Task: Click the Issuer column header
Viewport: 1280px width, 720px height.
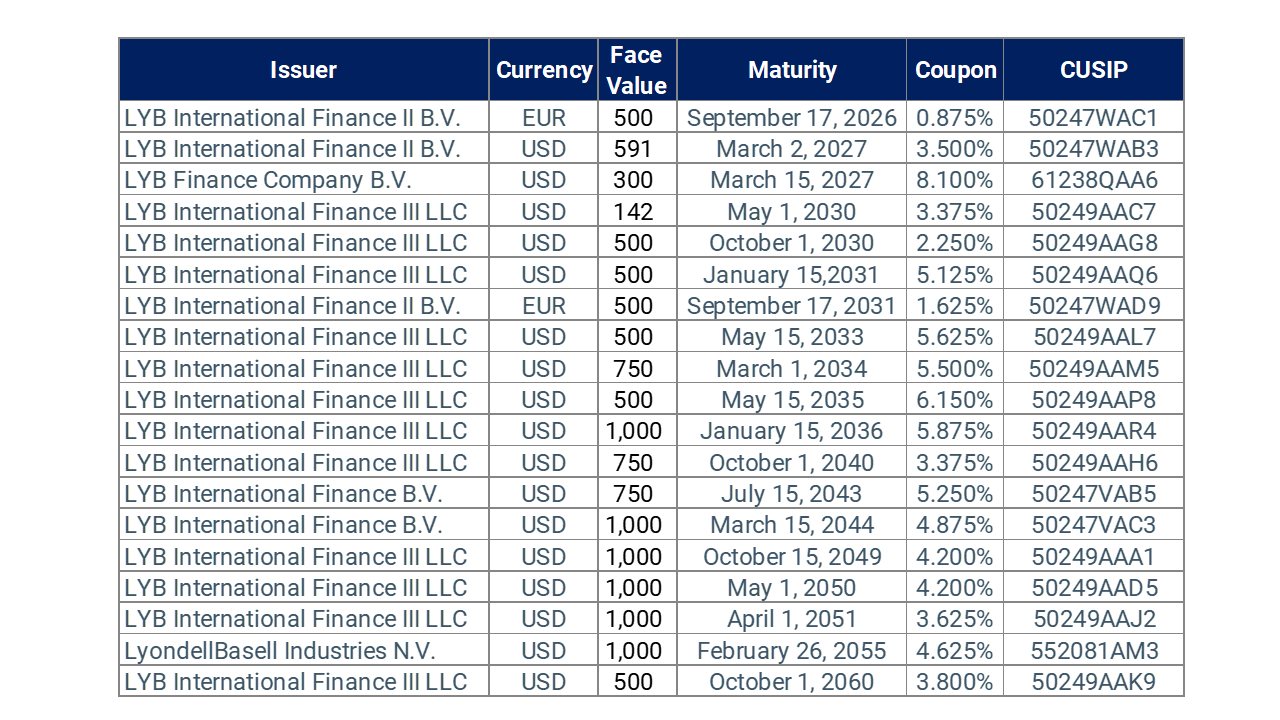Action: 303,70
